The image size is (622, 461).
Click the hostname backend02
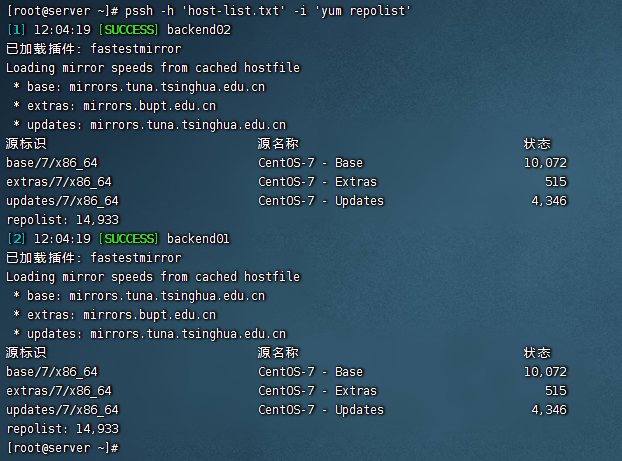199,30
